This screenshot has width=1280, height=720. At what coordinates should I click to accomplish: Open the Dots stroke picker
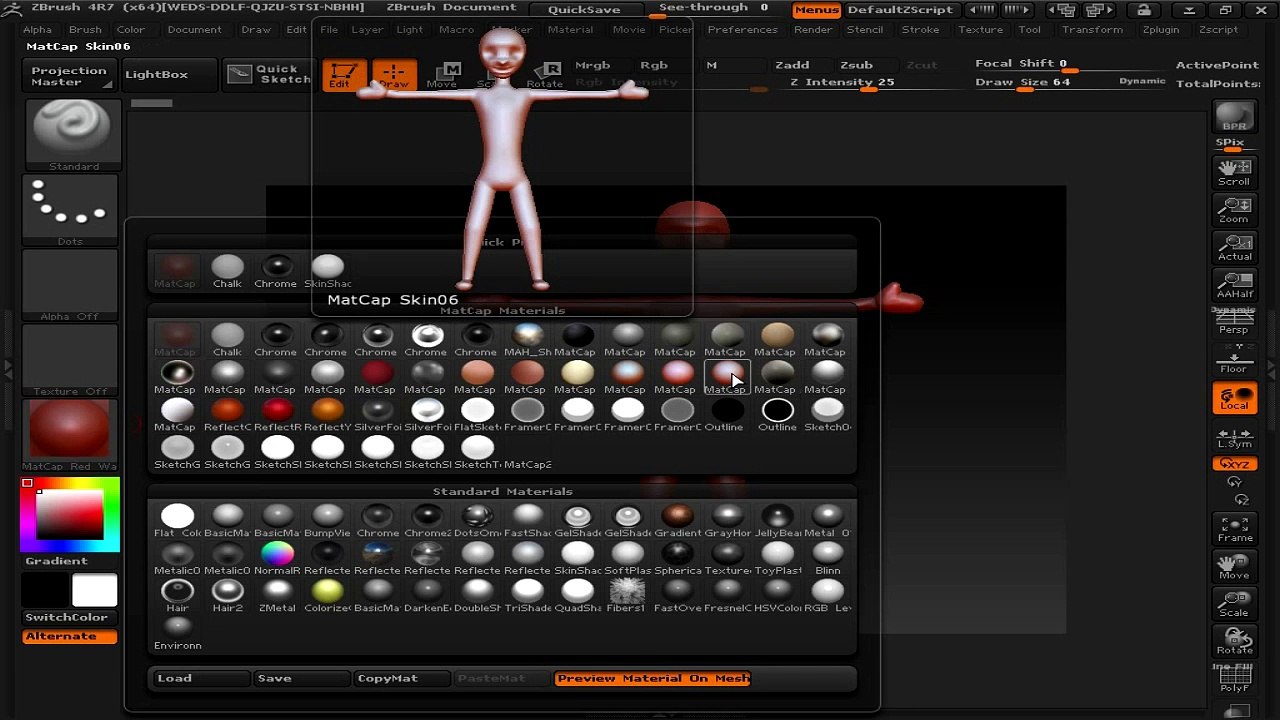tap(71, 211)
